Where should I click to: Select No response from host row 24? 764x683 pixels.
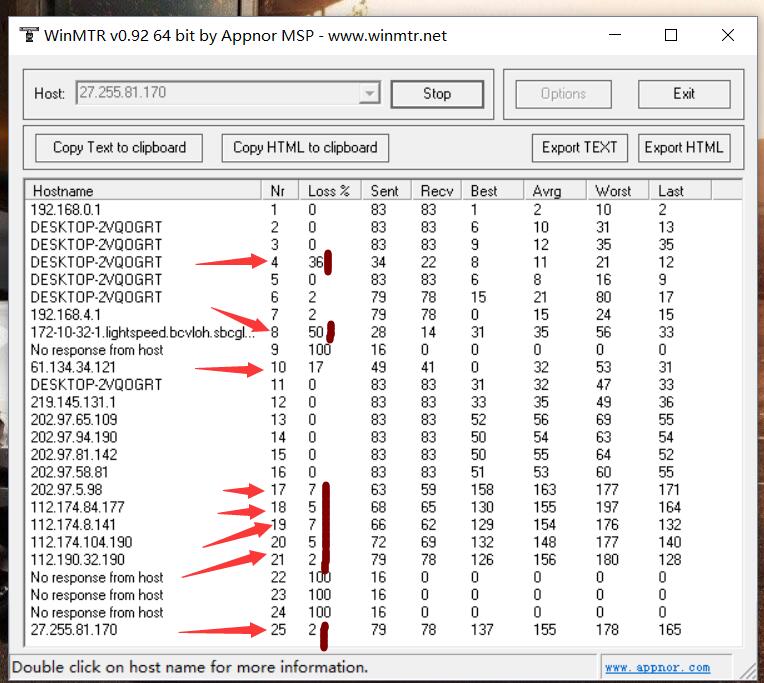click(x=383, y=612)
